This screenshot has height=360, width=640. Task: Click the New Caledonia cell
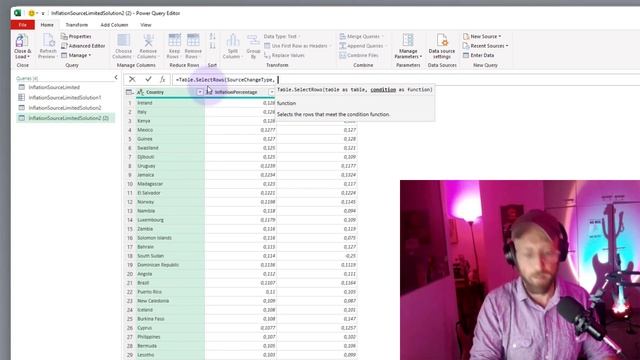pyautogui.click(x=170, y=301)
